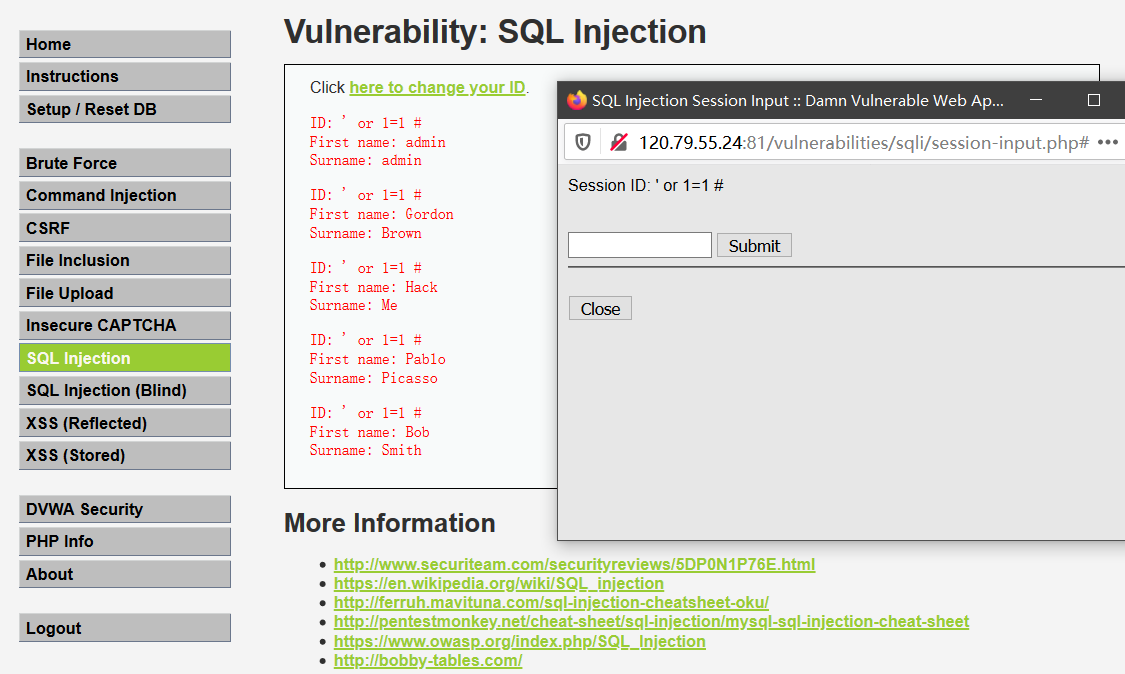Navigate to Setup / Reset DB
The height and width of the screenshot is (674, 1125).
(x=124, y=109)
